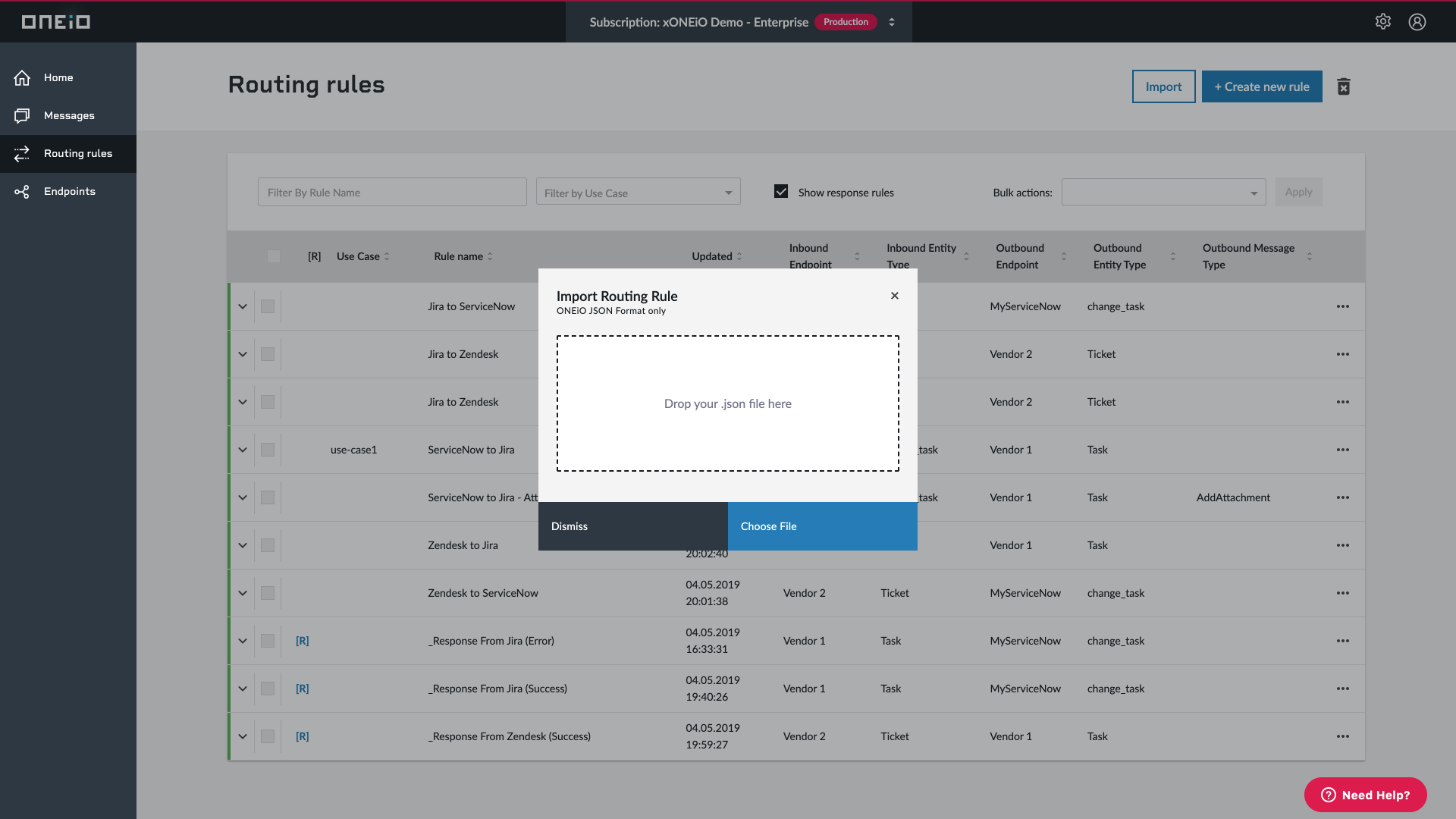Viewport: 1456px width, 819px height.
Task: Click the Zendesk to ServiceNow rule name
Action: tap(483, 593)
